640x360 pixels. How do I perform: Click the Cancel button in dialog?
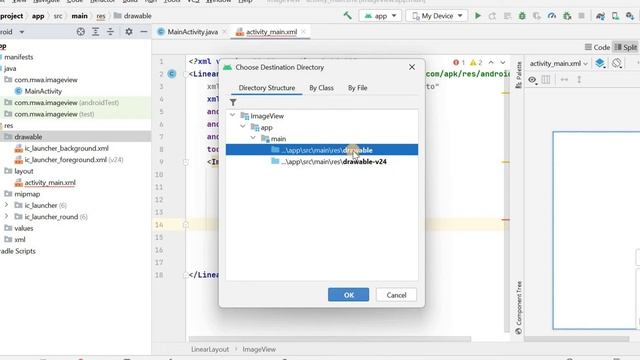pyautogui.click(x=396, y=295)
